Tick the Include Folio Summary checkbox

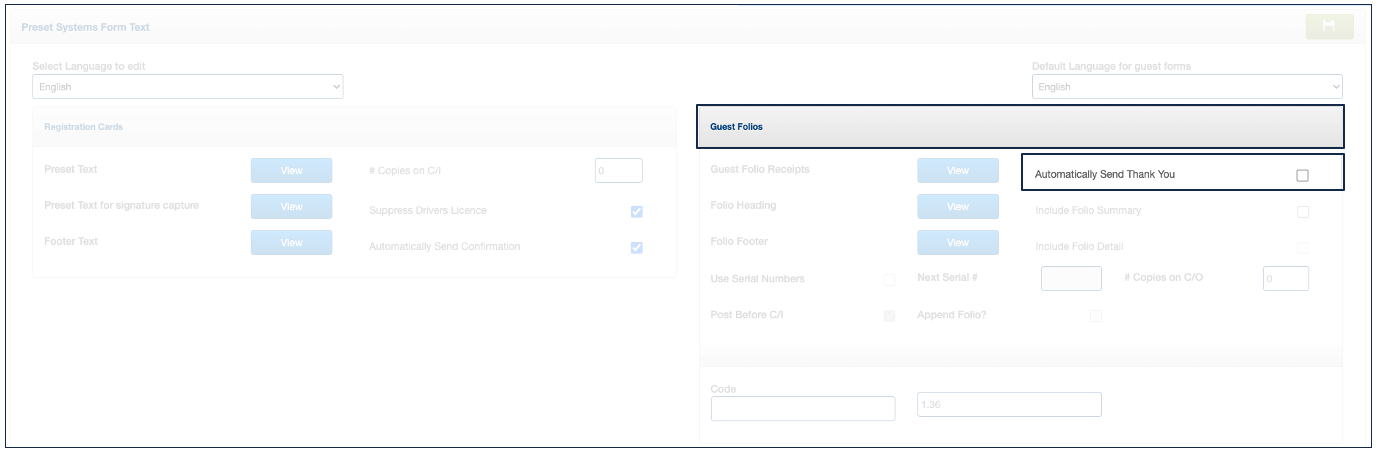pos(1302,212)
